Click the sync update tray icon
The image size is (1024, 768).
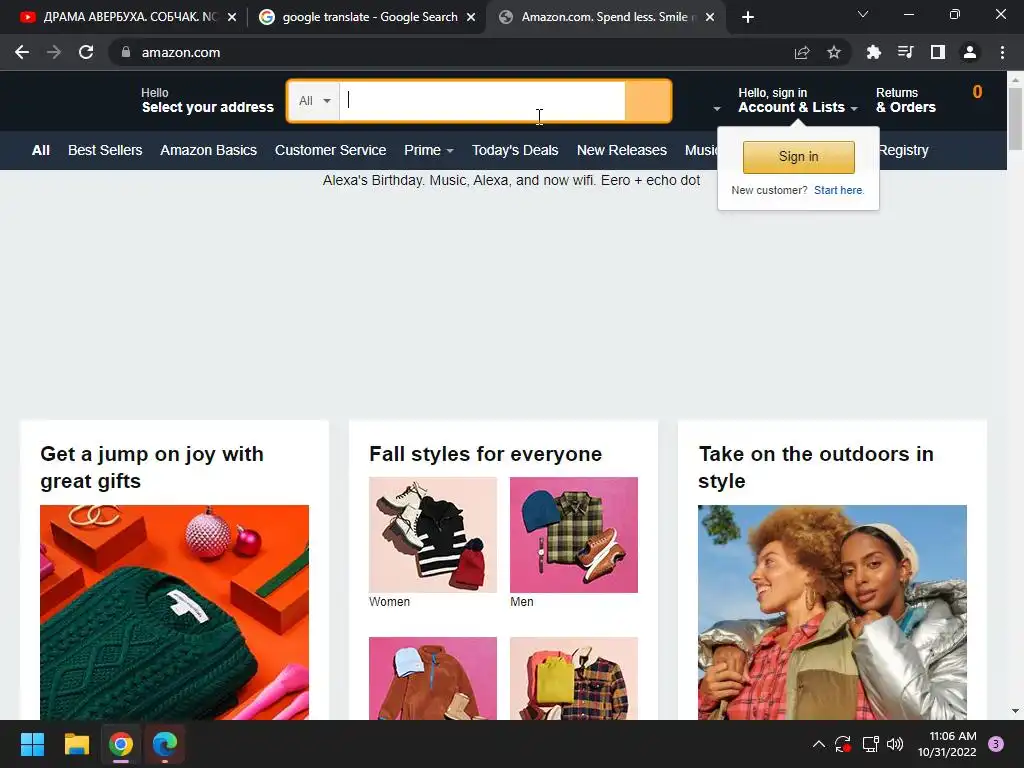tap(843, 744)
